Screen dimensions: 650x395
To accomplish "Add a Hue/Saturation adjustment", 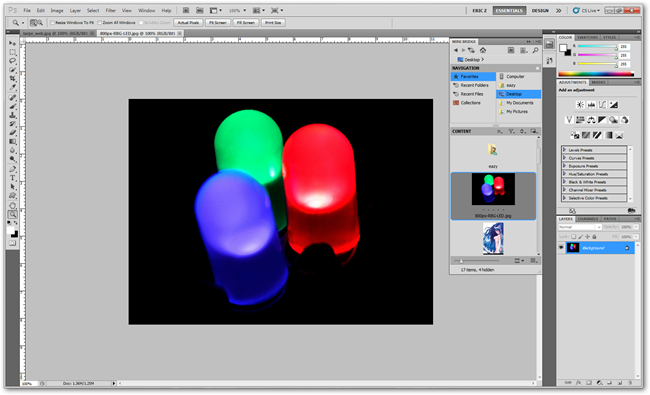I will click(x=580, y=120).
